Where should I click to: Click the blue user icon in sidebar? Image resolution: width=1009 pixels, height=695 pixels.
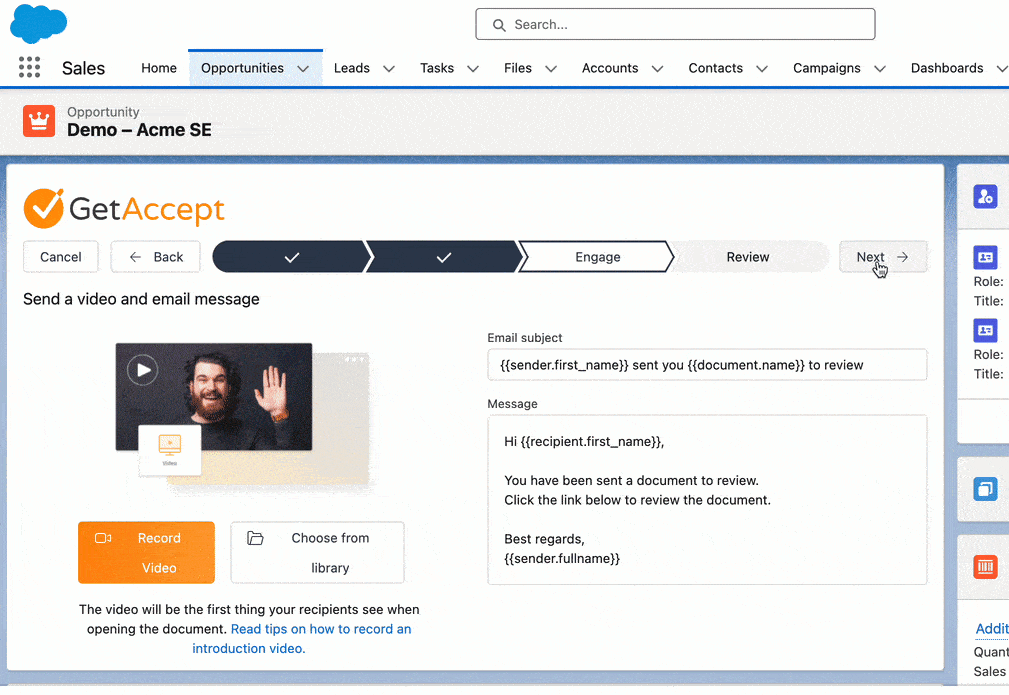[985, 196]
